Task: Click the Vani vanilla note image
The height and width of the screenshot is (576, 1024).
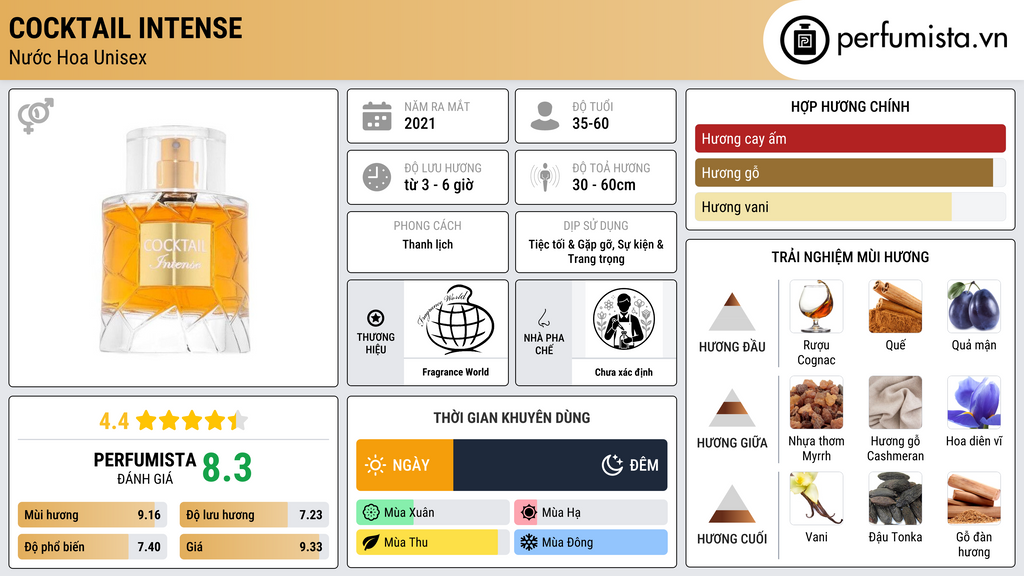Action: click(816, 499)
